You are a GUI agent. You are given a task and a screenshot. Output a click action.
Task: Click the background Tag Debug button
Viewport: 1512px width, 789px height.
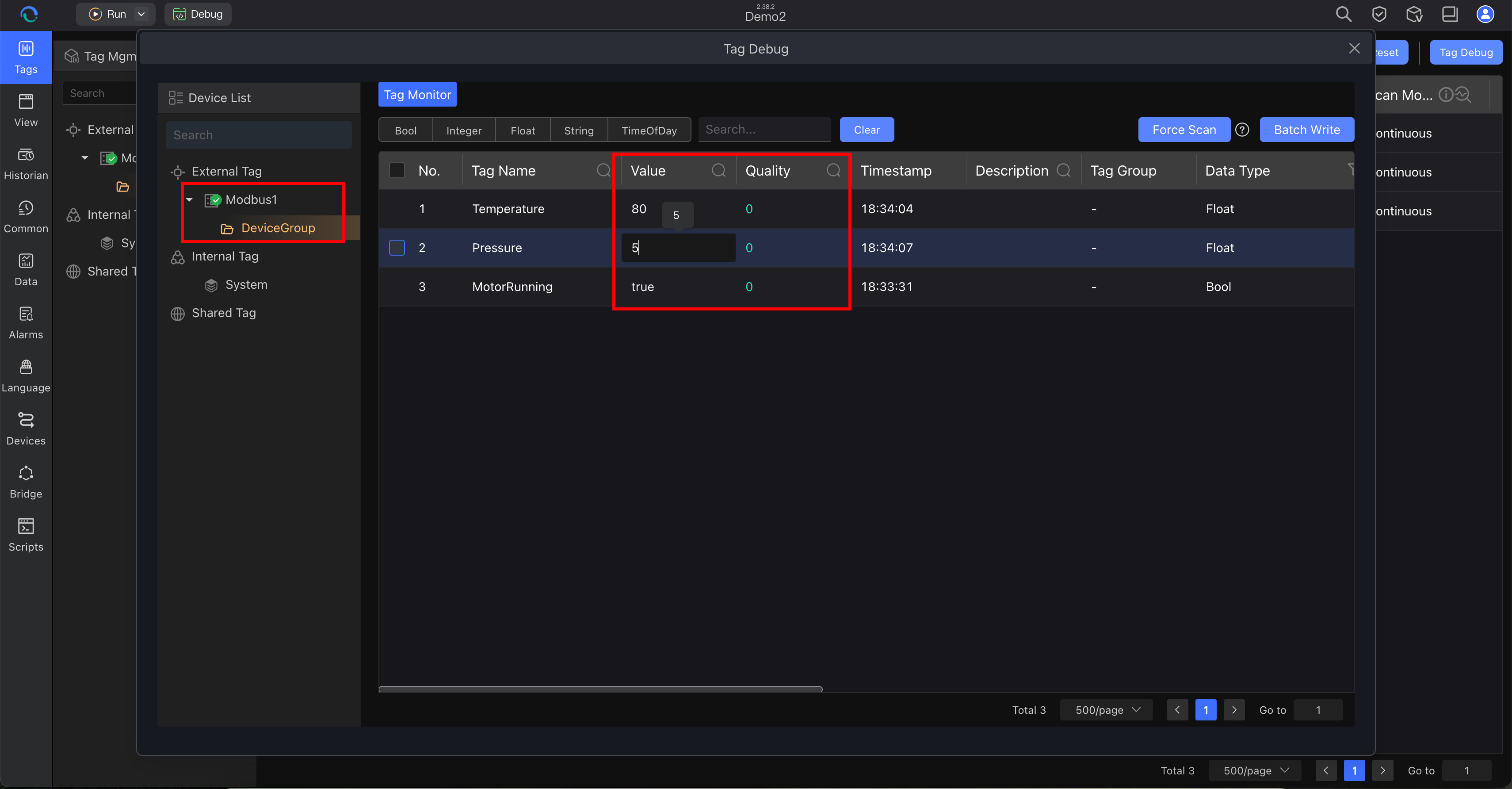pos(1466,52)
